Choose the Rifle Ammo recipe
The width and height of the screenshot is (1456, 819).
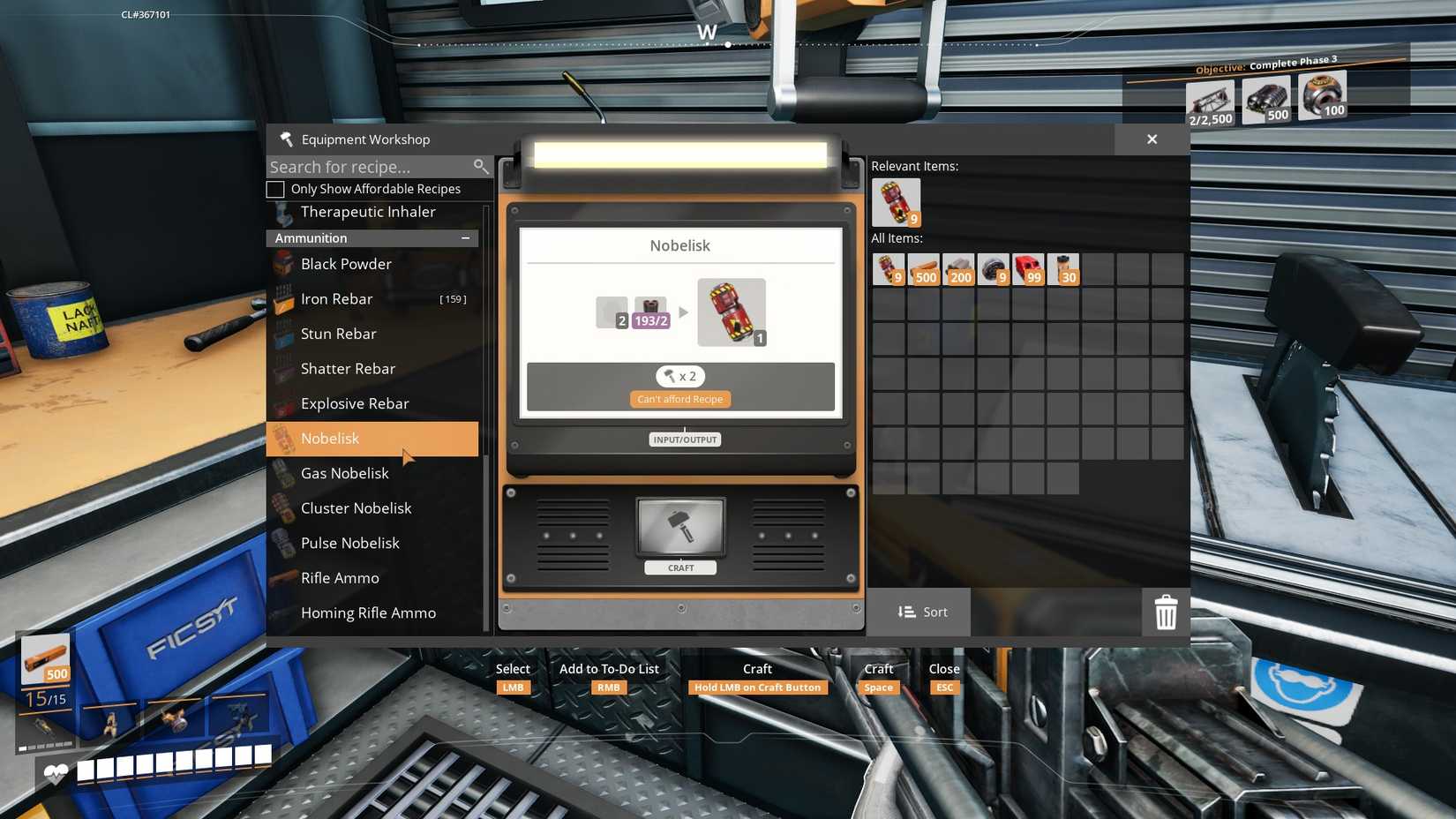click(340, 578)
